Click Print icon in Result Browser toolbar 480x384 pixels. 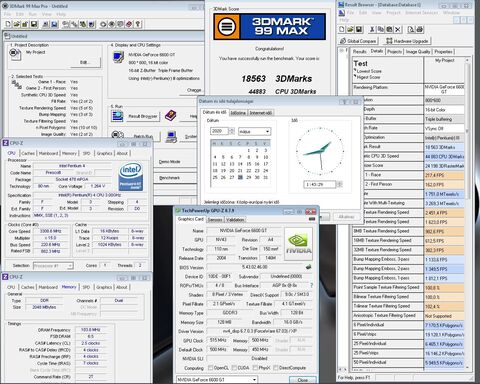tap(420, 30)
